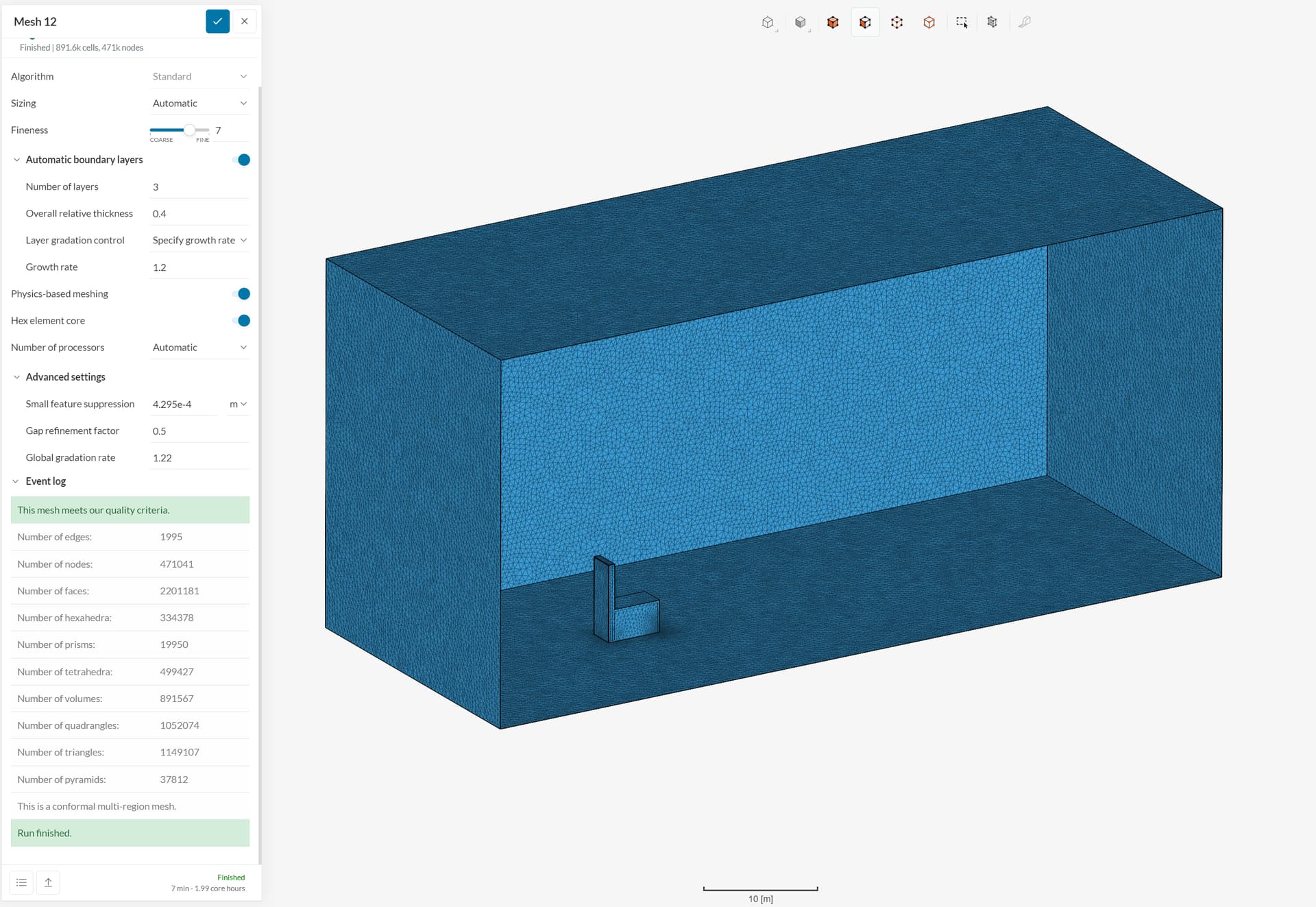Collapse the Advanced settings section
1316x907 pixels.
(x=16, y=376)
